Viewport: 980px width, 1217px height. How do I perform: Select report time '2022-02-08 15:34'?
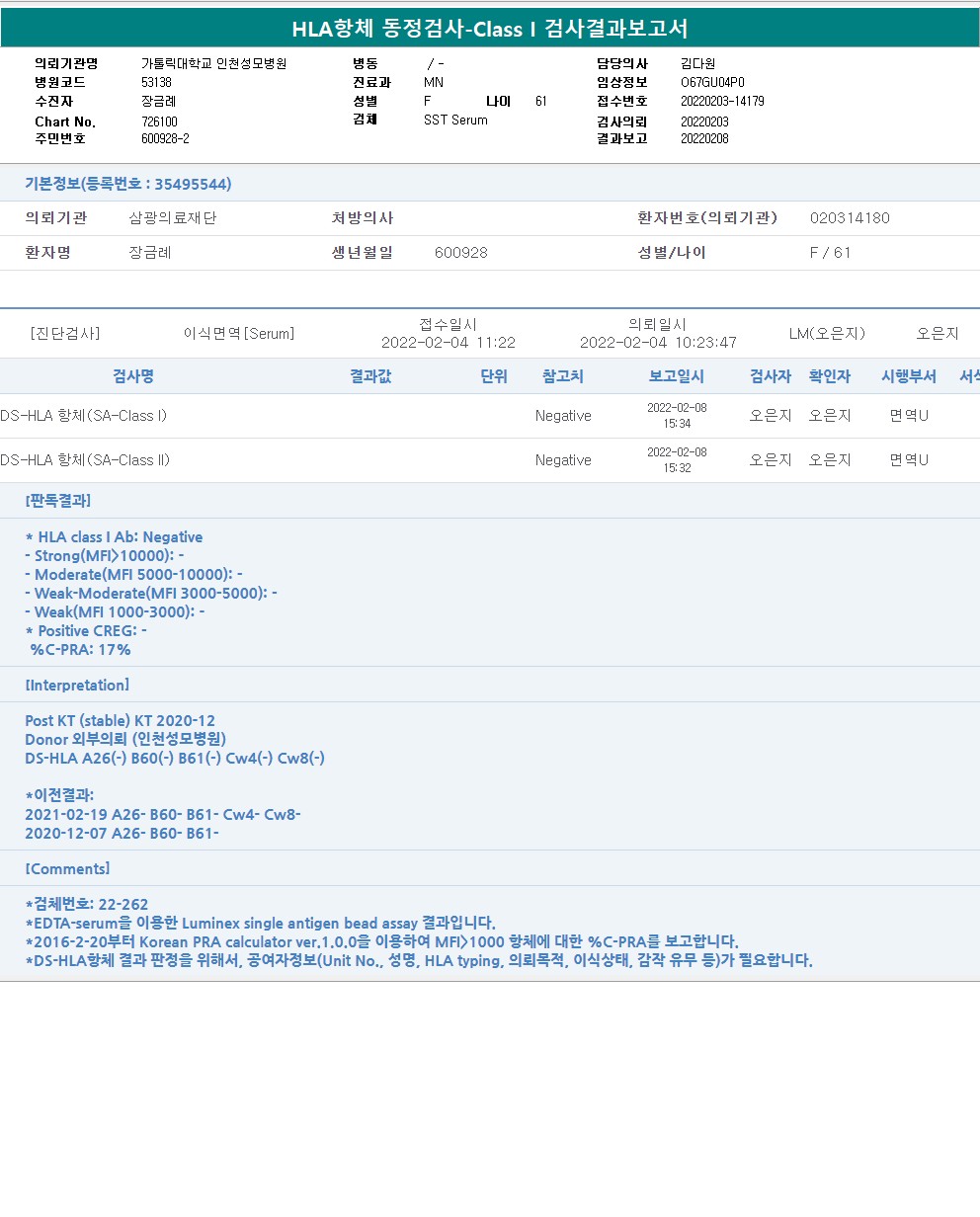click(677, 416)
